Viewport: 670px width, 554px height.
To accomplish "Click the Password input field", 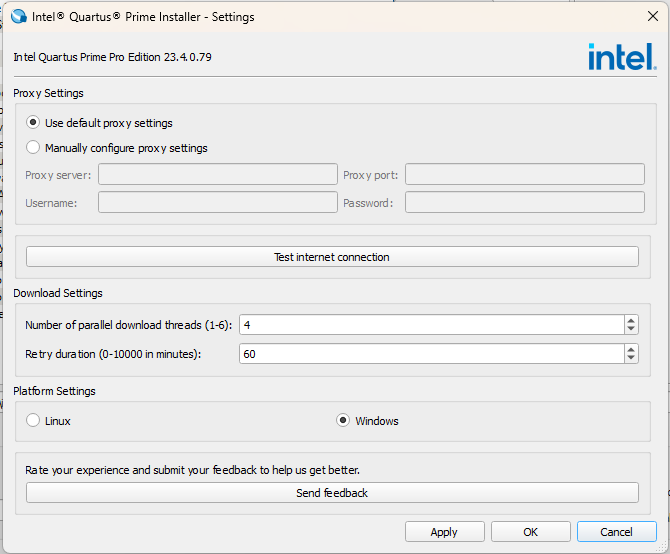I will coord(525,202).
